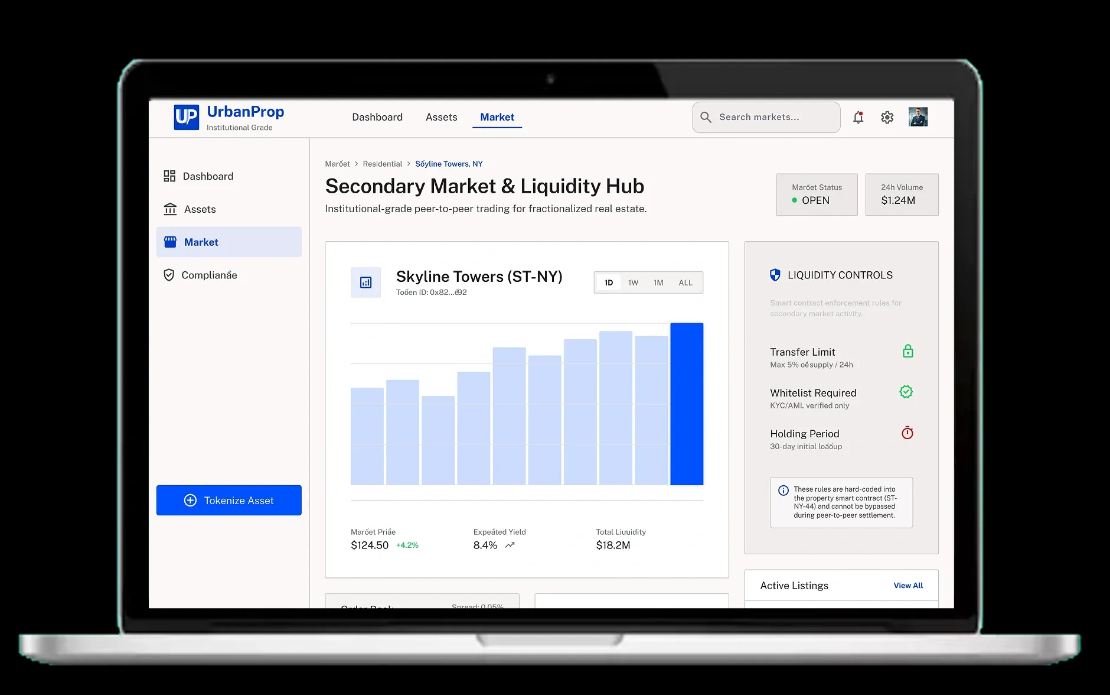The height and width of the screenshot is (695, 1110).
Task: Click the Active Listings heading
Action: 794,585
